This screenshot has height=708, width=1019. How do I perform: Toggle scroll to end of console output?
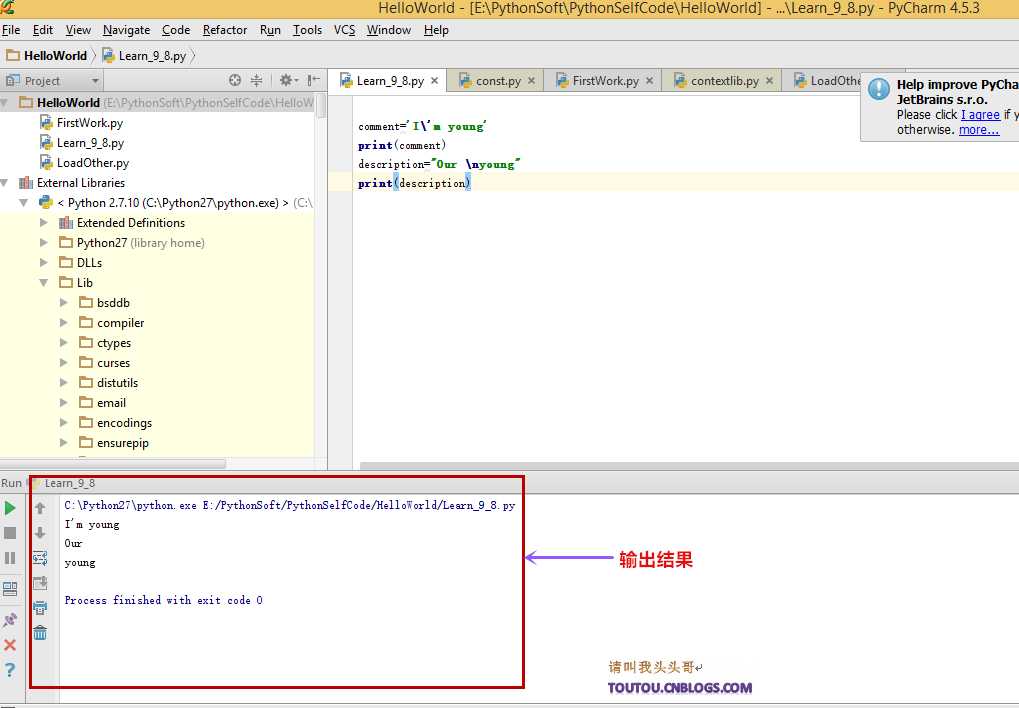point(40,583)
